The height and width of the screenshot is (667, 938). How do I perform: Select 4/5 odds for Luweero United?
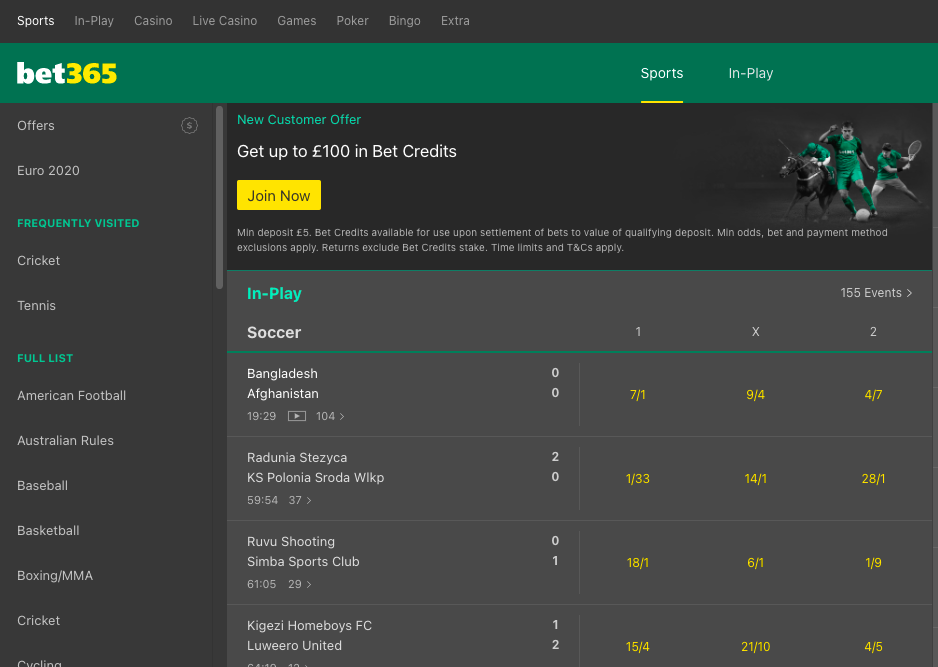(x=873, y=647)
